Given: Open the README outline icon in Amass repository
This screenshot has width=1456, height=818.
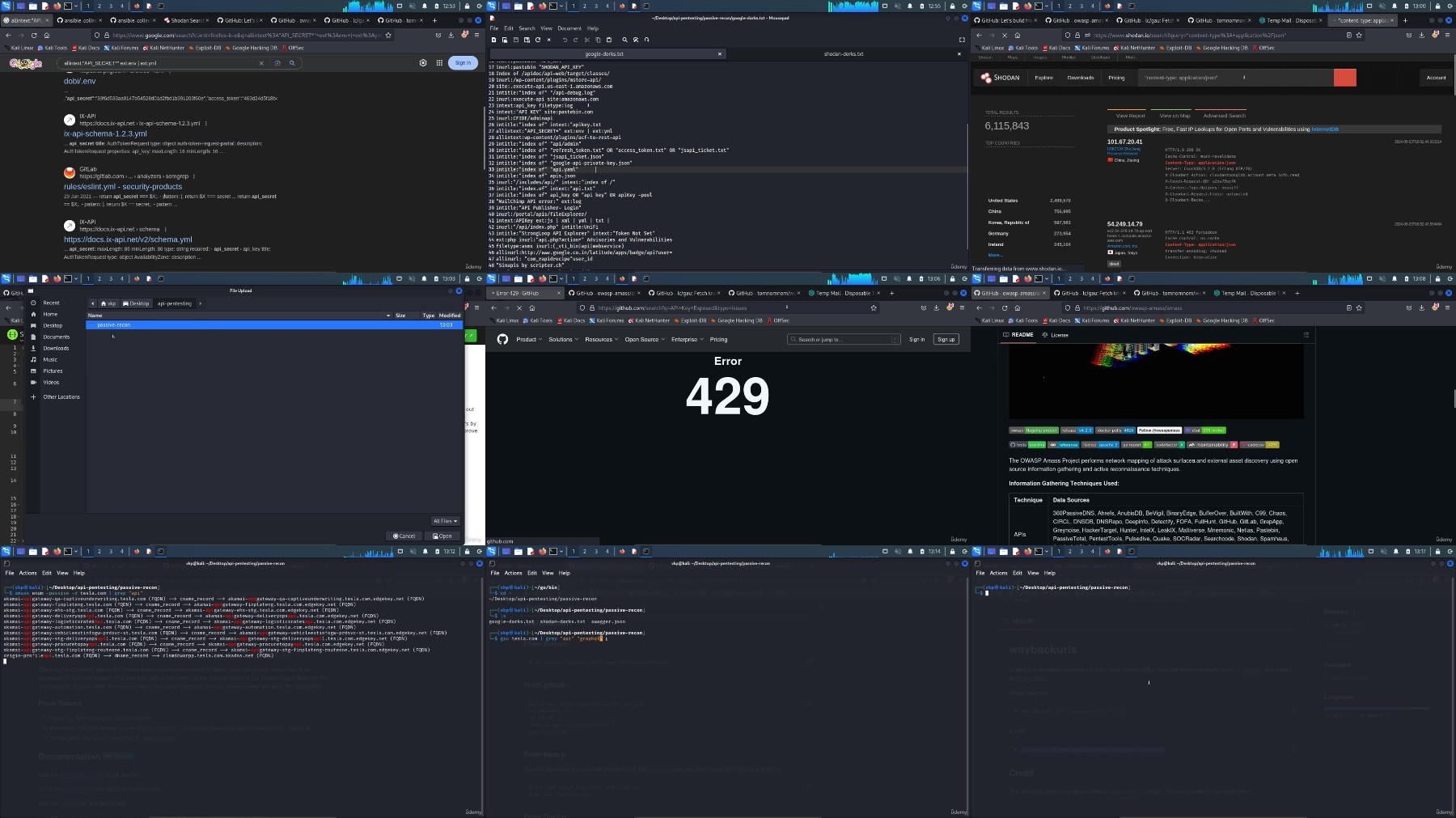Looking at the screenshot, I should point(1306,335).
